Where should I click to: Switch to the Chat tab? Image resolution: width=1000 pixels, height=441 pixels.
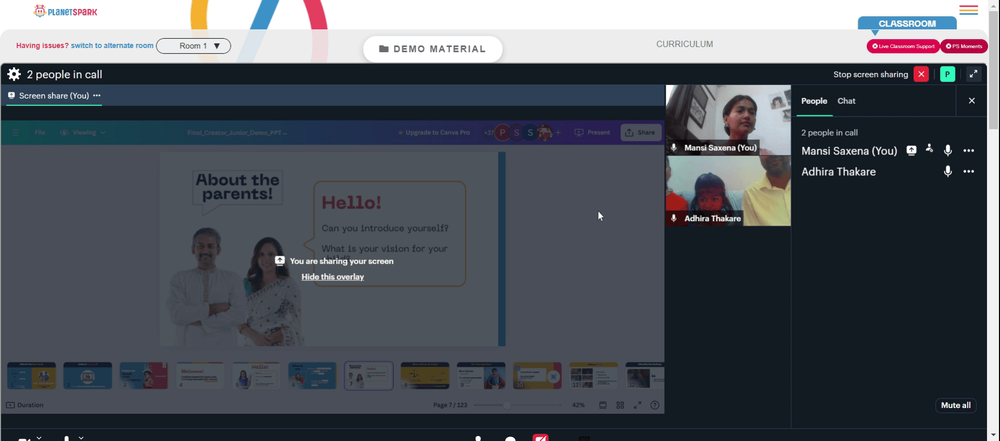(846, 101)
